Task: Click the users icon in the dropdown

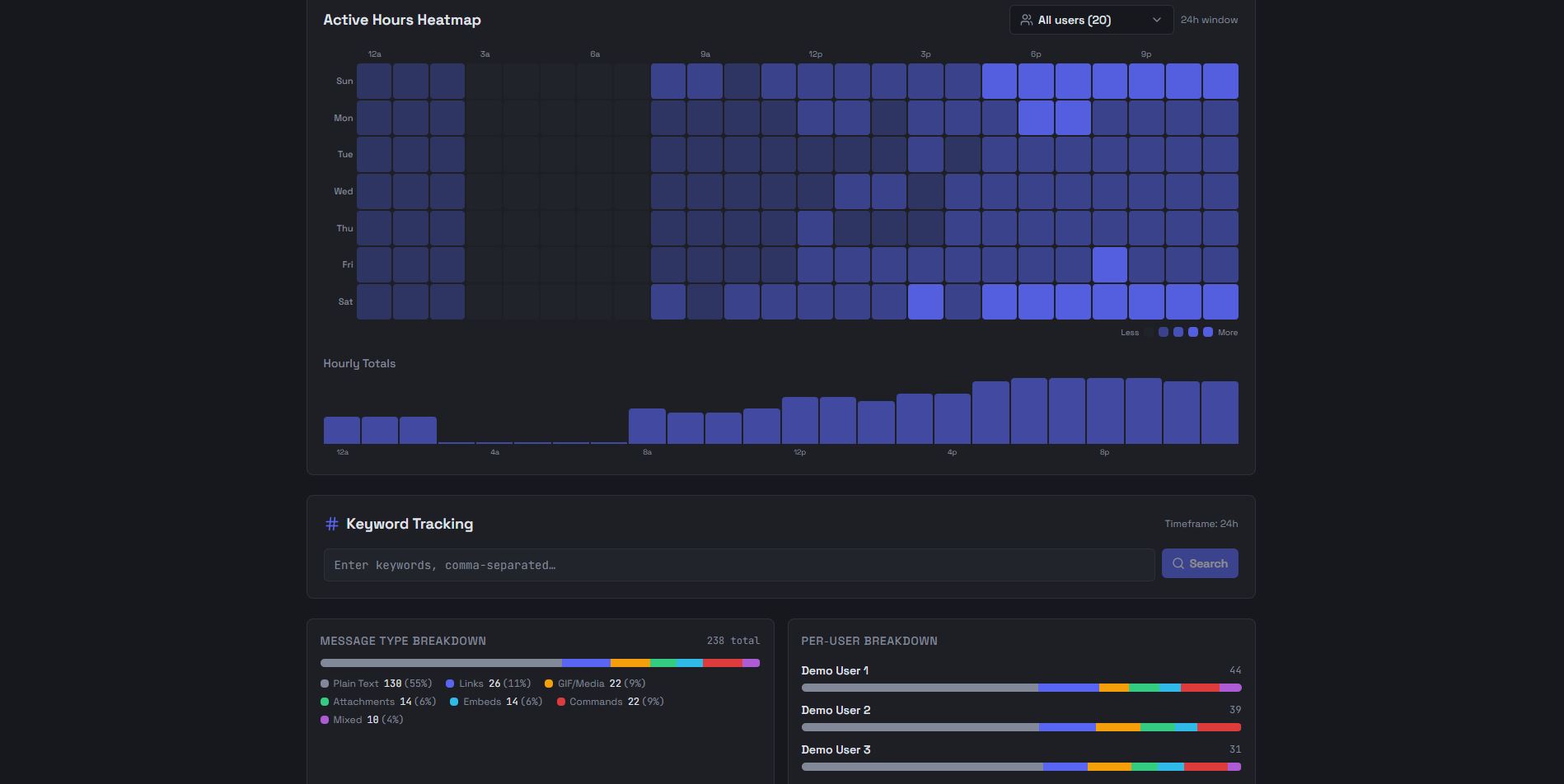Action: point(1026,20)
